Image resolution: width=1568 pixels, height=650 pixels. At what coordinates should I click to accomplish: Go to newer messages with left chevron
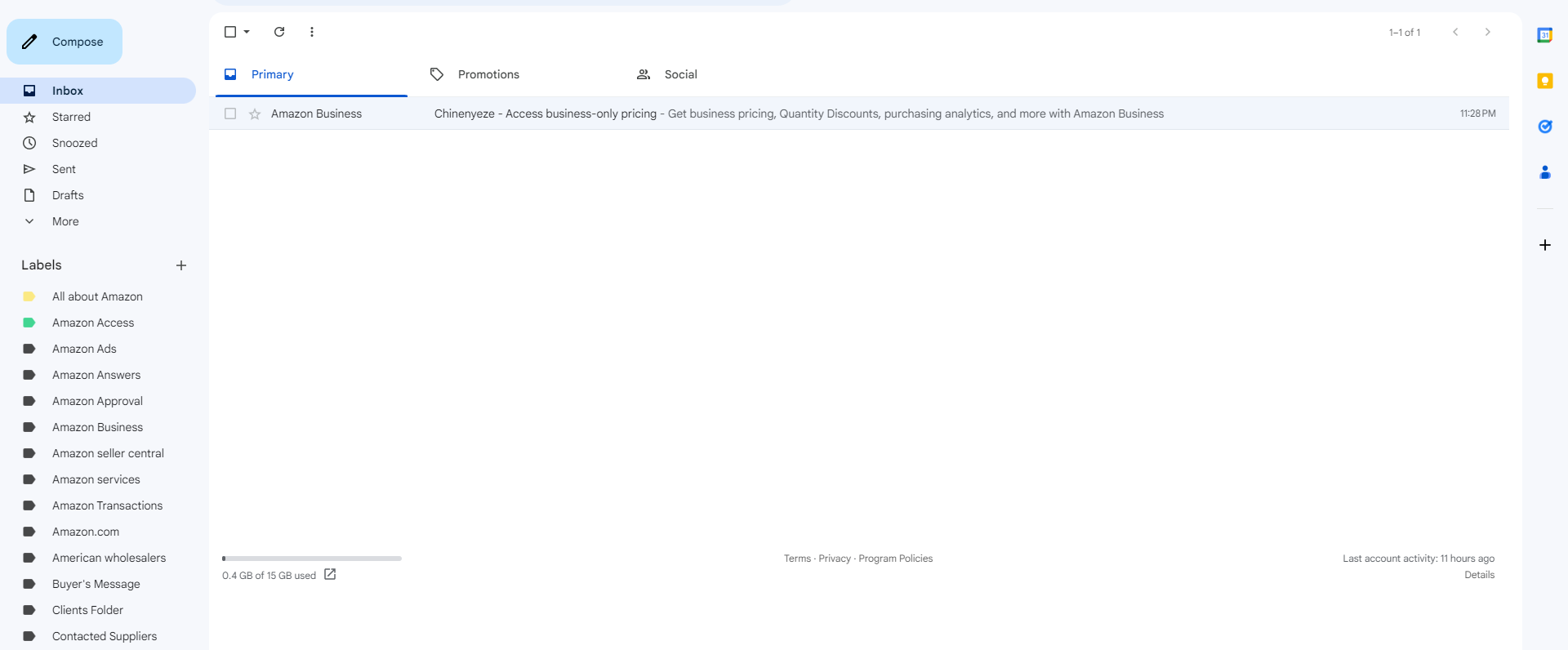point(1455,32)
